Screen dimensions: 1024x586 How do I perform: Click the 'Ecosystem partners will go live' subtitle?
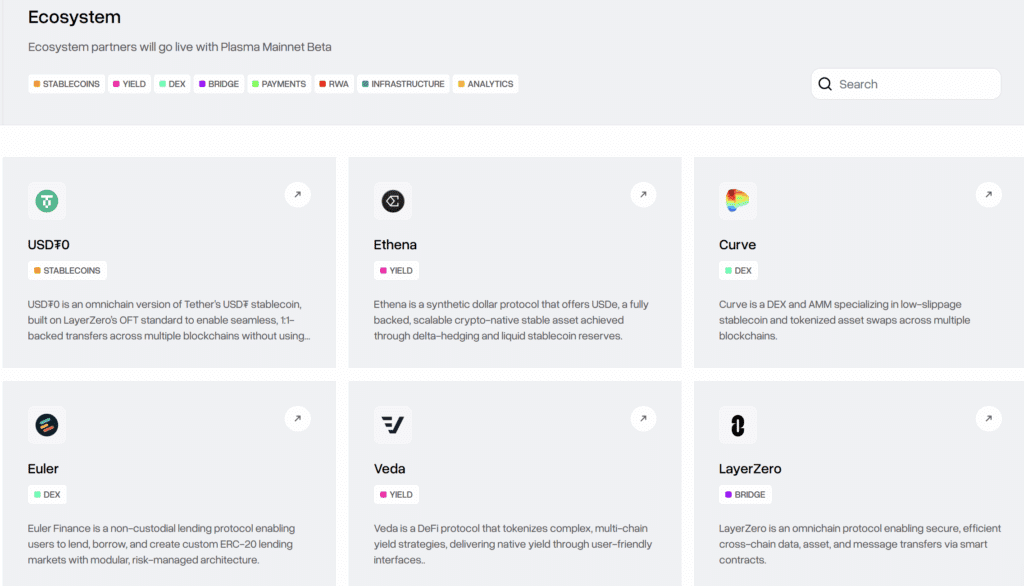click(x=180, y=47)
